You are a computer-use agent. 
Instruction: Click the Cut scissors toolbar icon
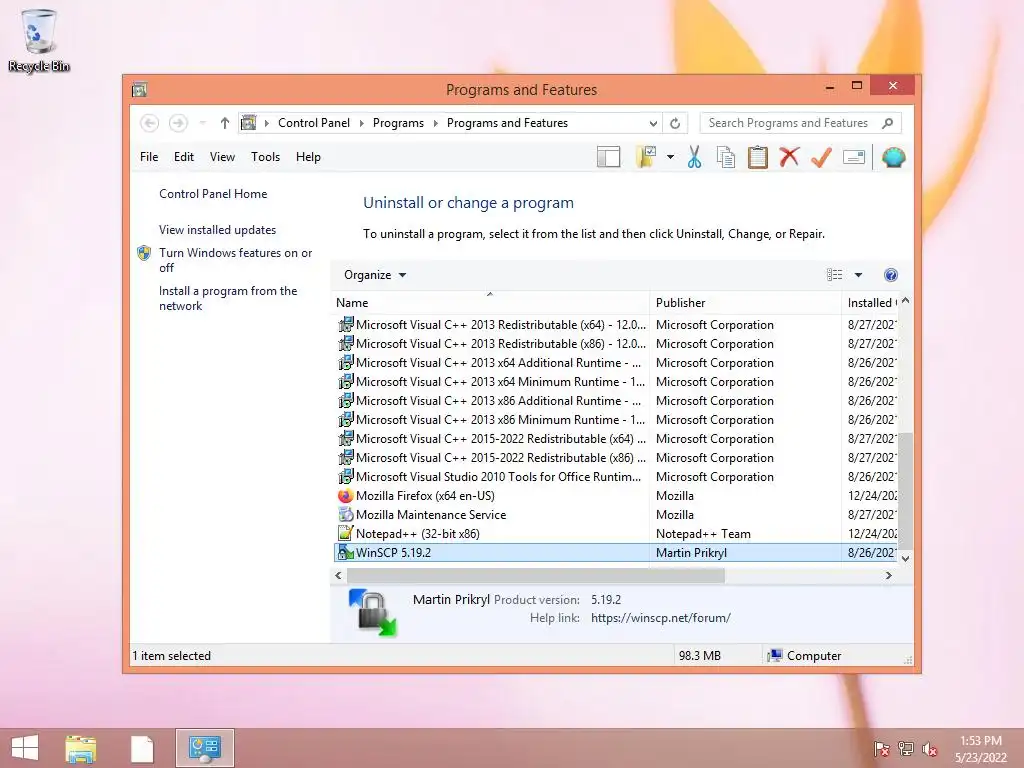694,157
